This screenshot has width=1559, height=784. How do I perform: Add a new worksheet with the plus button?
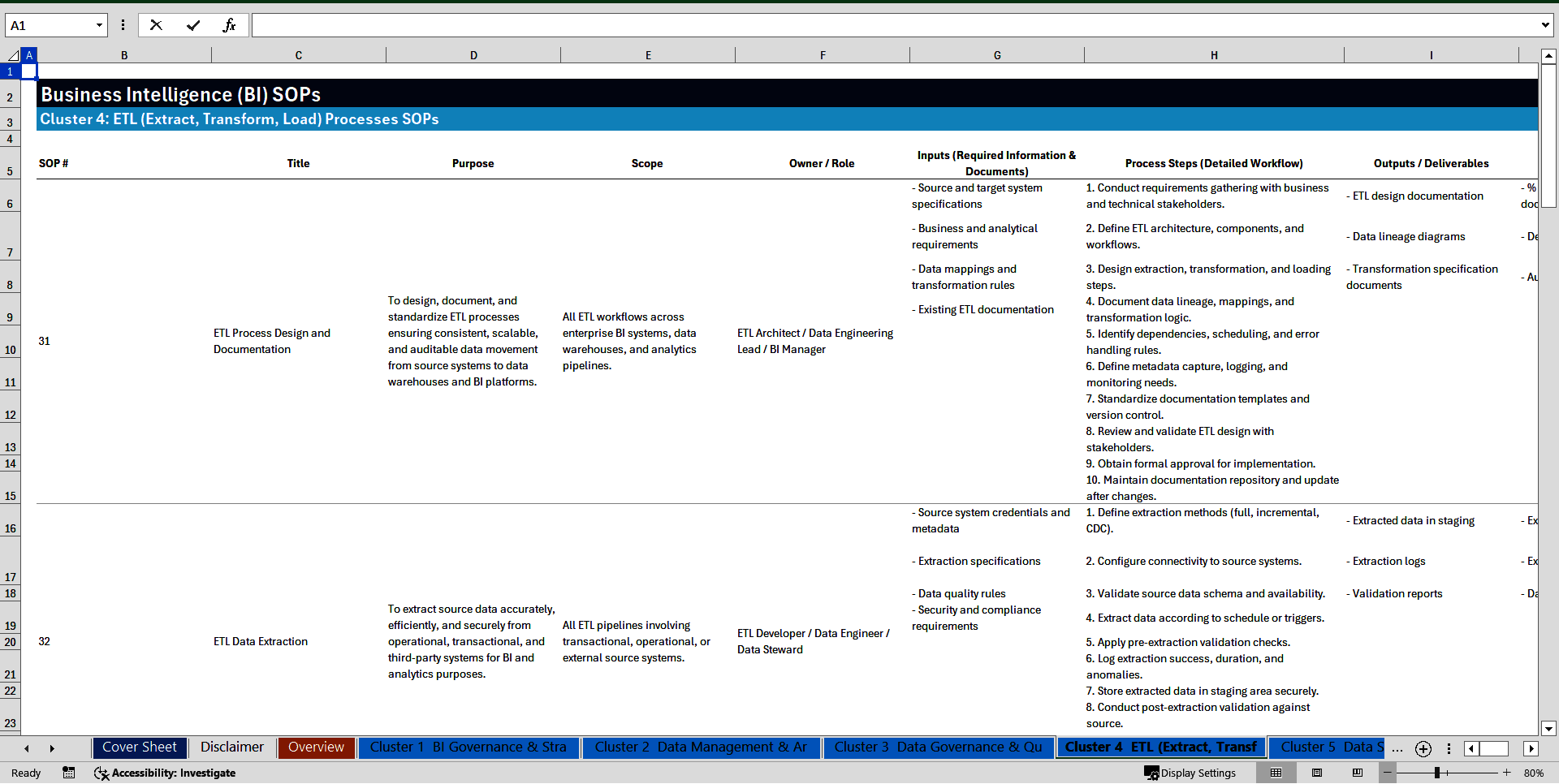(x=1423, y=749)
